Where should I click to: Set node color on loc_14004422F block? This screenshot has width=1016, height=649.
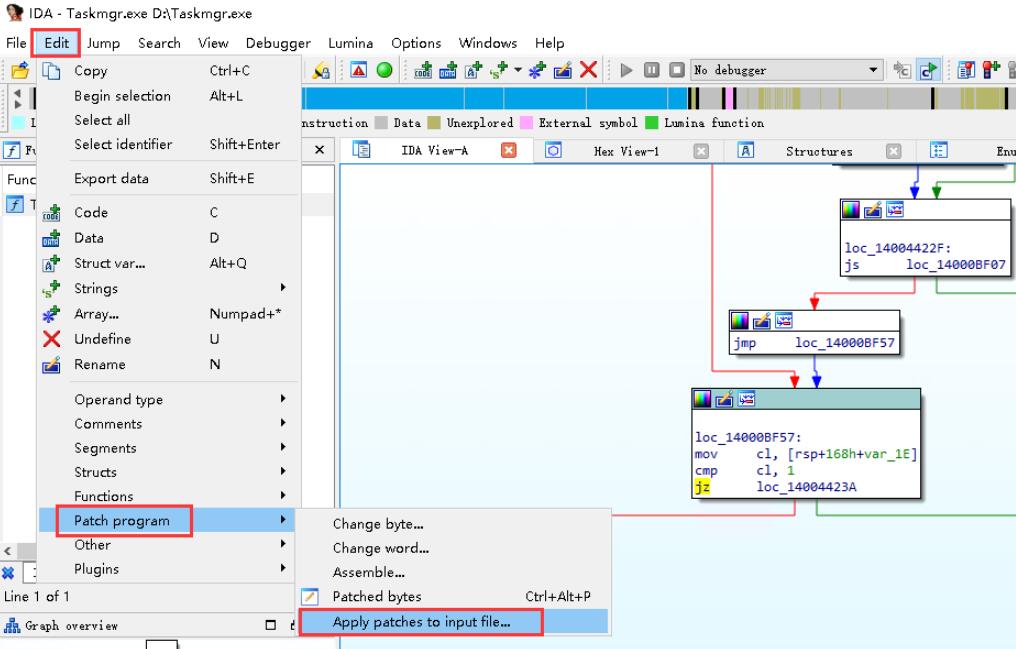(850, 210)
